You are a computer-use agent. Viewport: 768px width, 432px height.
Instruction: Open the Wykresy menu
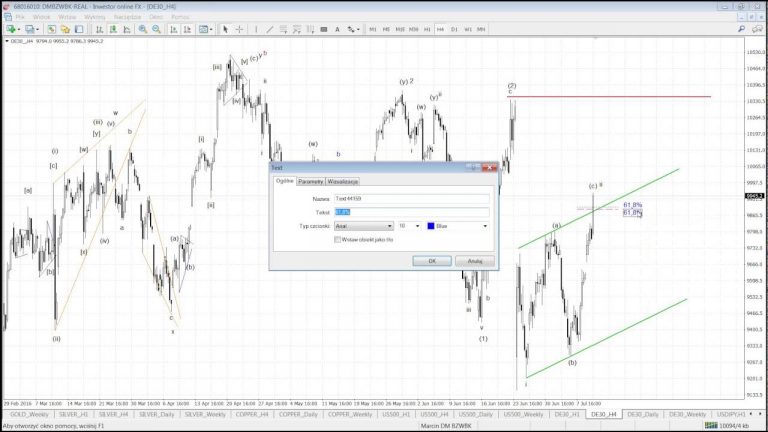coord(95,17)
